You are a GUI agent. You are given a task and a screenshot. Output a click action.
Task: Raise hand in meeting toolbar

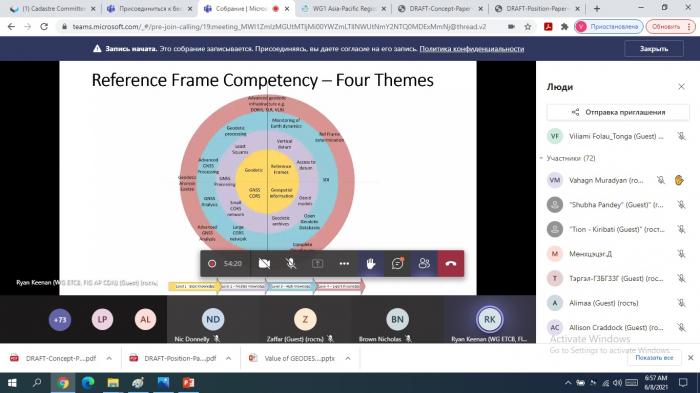(371, 264)
